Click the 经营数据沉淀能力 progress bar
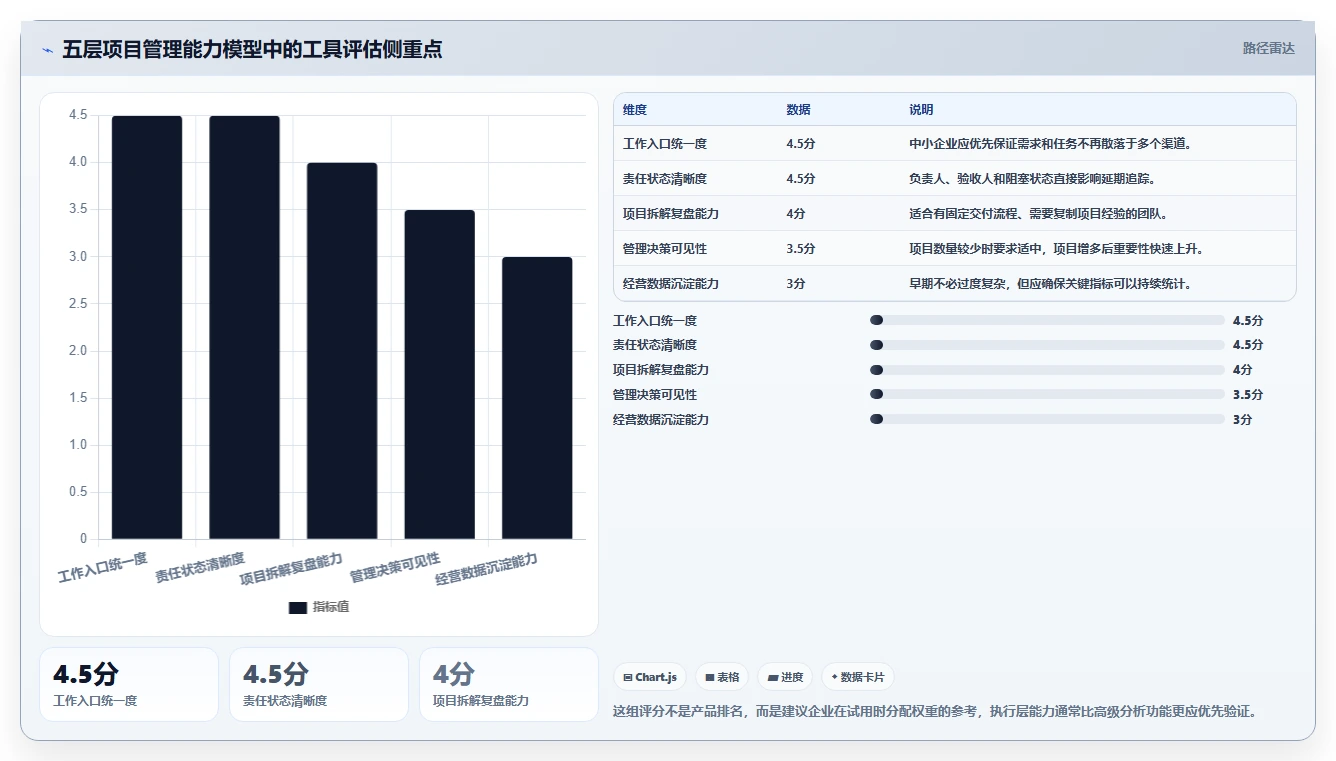Viewport: 1336px width, 761px height. click(1048, 420)
